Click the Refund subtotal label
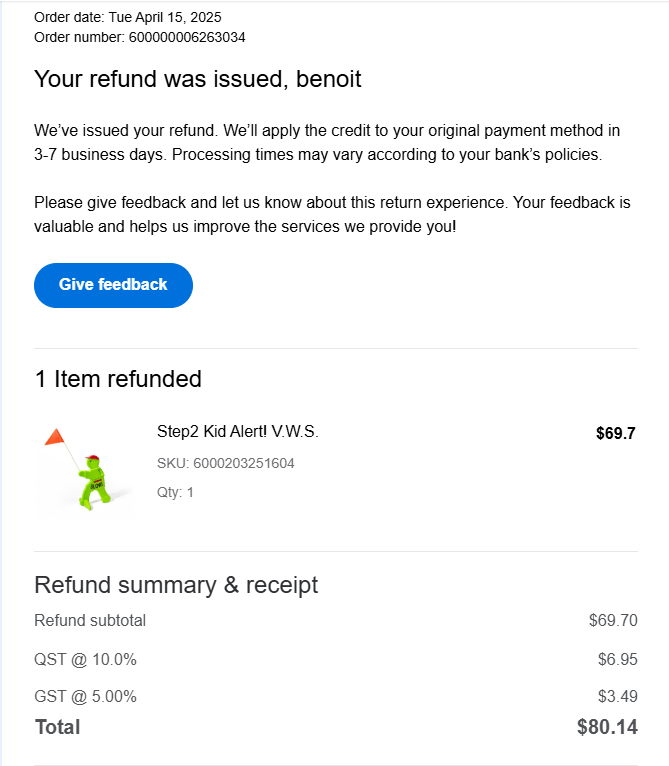Image resolution: width=669 pixels, height=766 pixels. tap(90, 620)
